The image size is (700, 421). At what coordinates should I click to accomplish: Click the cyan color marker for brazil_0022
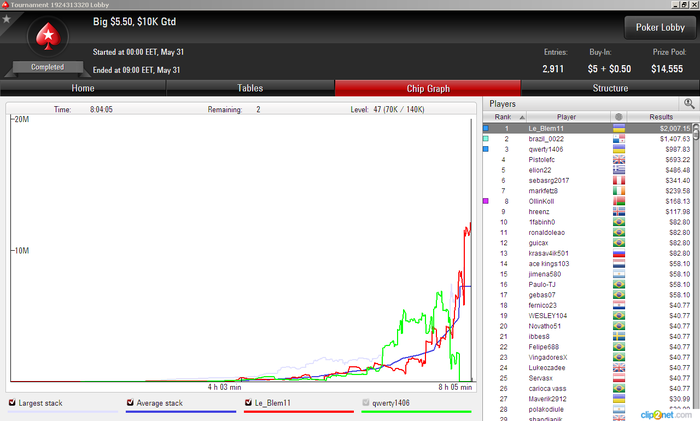[x=486, y=139]
